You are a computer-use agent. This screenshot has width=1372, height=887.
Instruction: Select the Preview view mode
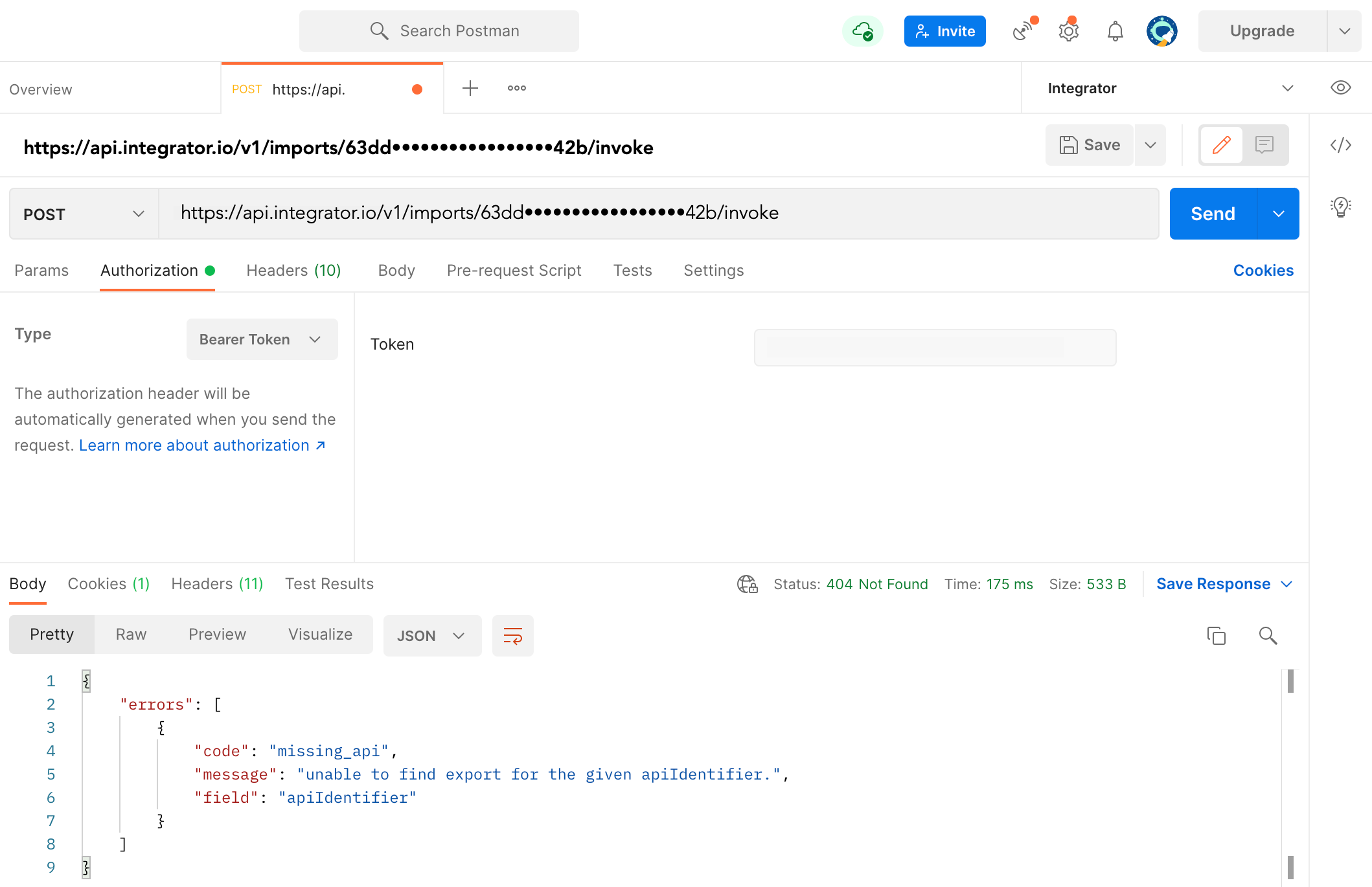(x=217, y=634)
